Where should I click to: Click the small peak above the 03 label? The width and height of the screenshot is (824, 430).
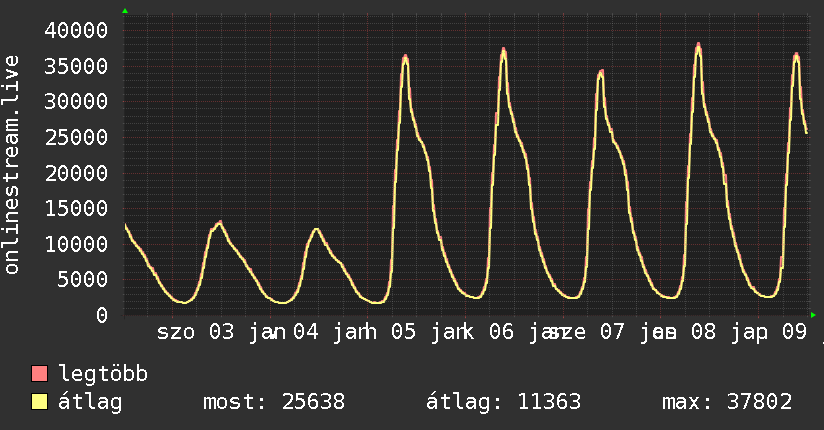(x=220, y=223)
